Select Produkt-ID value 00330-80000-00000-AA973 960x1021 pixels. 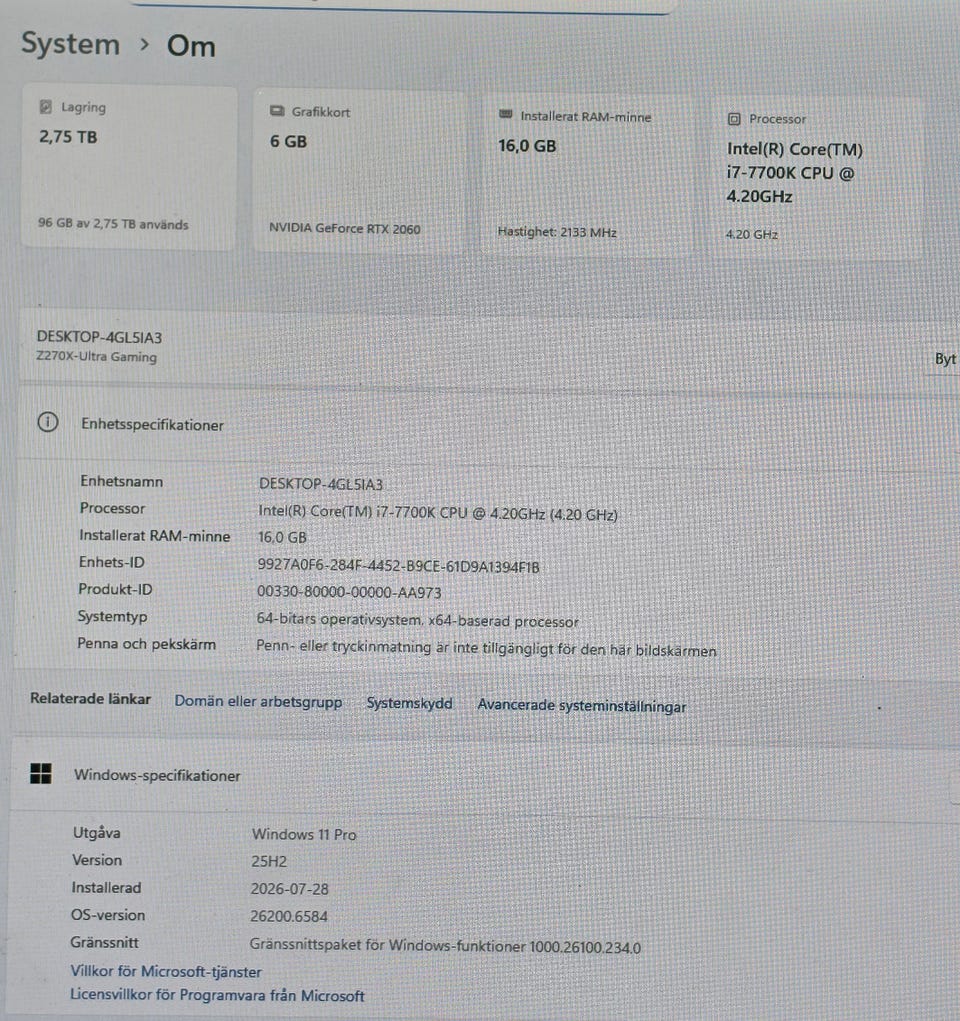349,592
